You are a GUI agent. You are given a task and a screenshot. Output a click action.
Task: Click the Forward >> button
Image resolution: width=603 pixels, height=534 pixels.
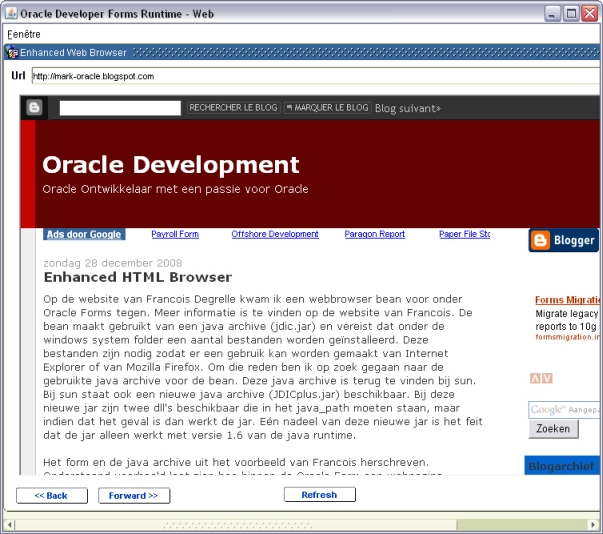click(x=134, y=496)
